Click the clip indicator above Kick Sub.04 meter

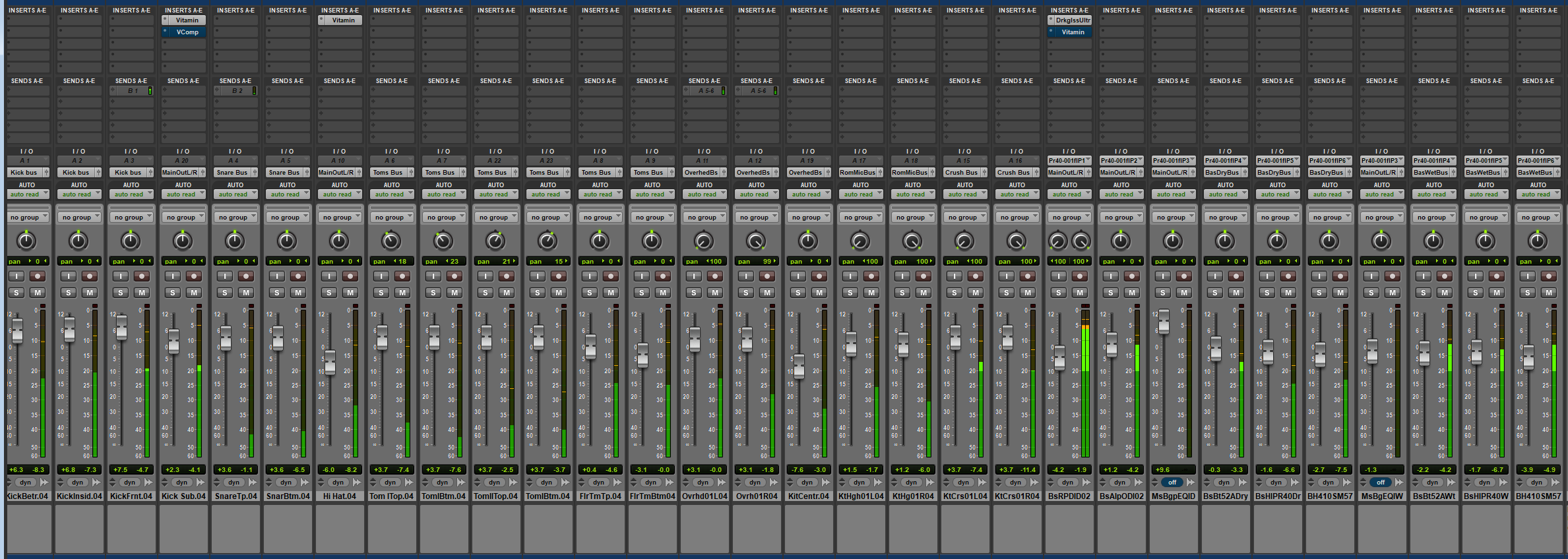pos(199,307)
